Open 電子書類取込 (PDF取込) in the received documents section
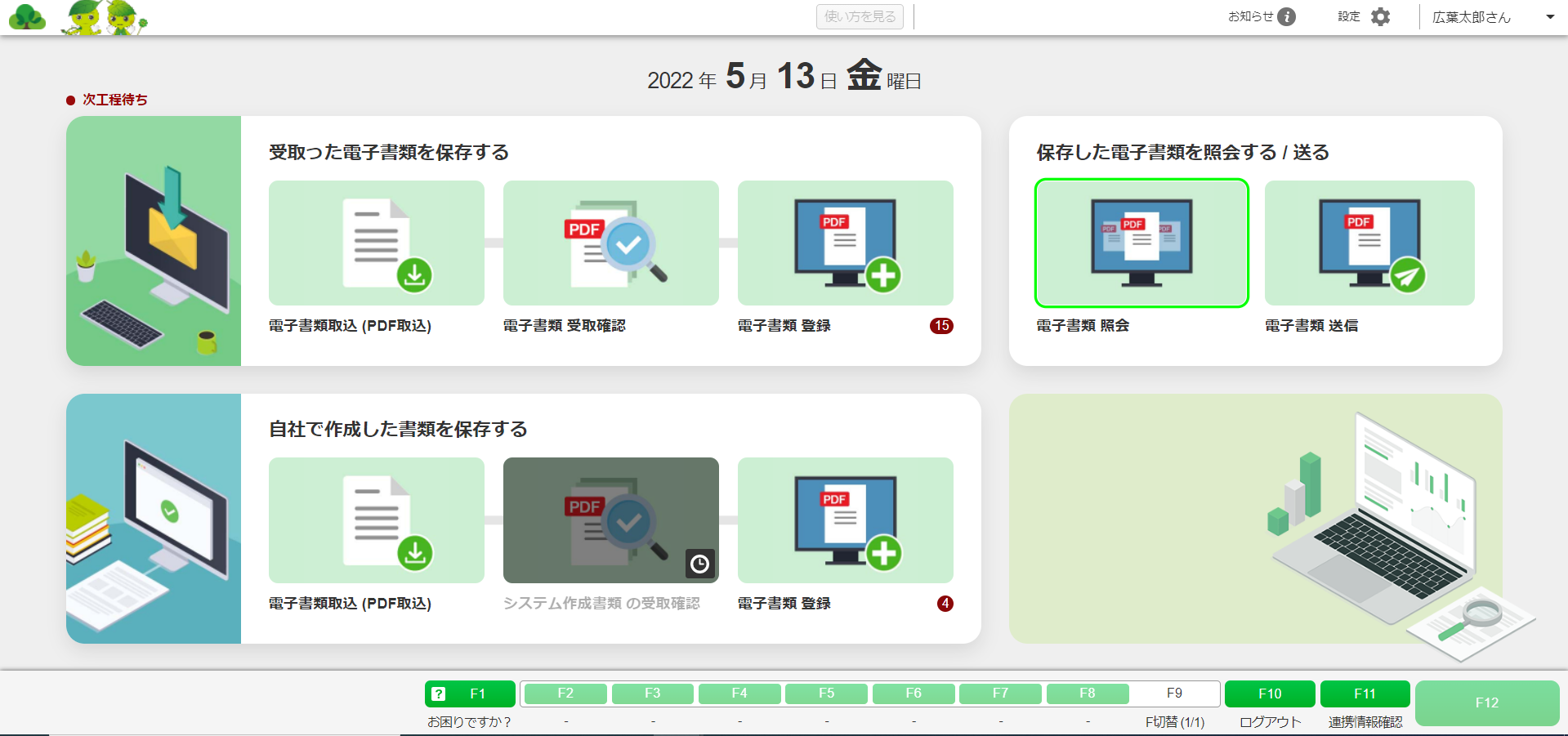The width and height of the screenshot is (1568, 736). (x=376, y=243)
